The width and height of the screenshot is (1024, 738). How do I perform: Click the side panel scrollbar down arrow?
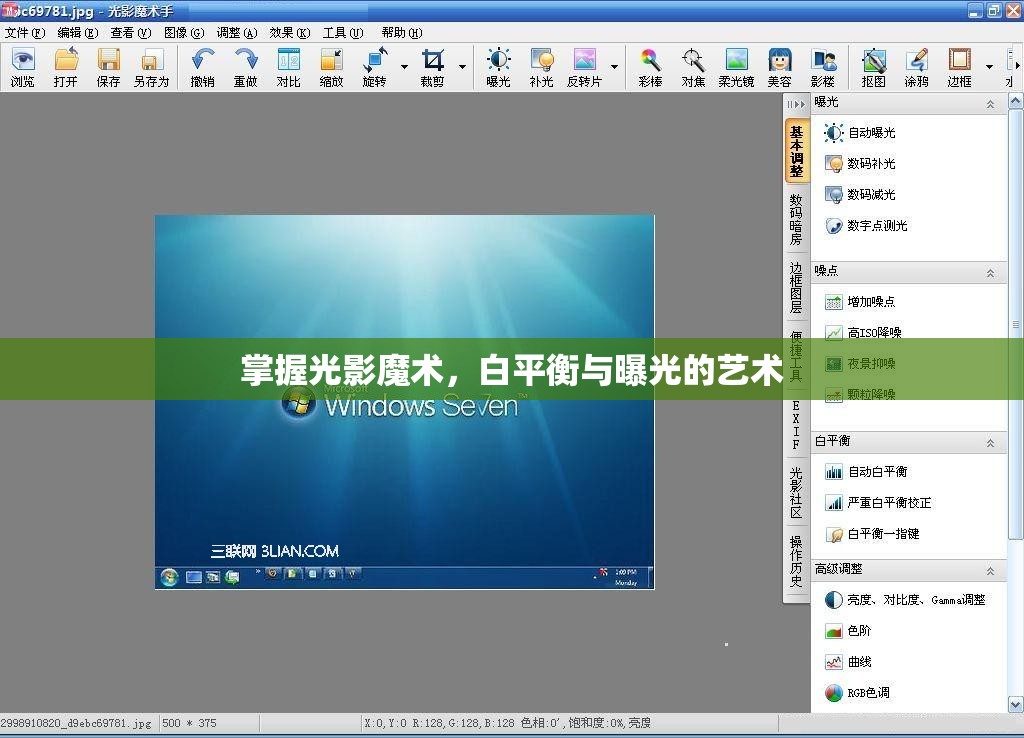coord(1016,705)
